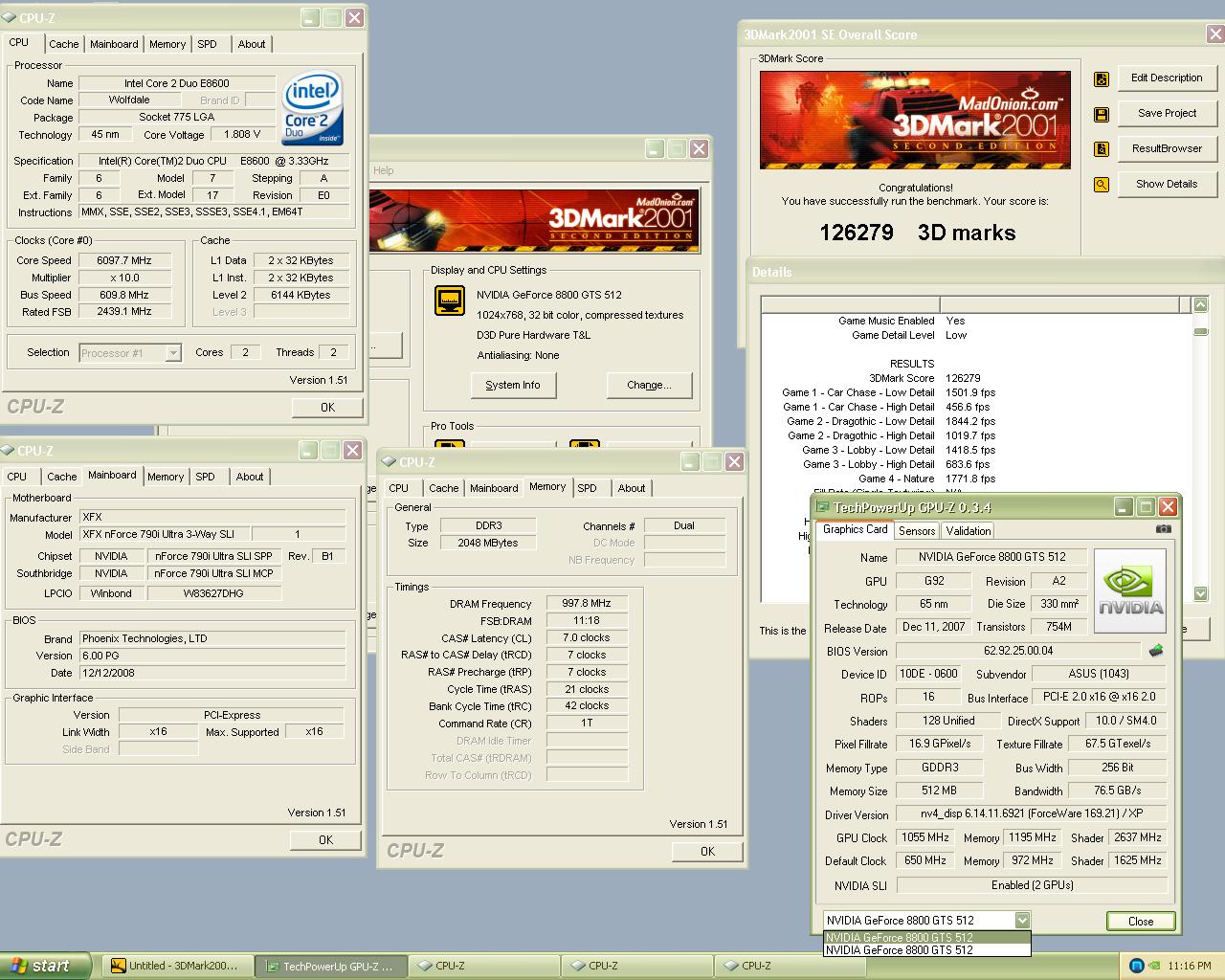Click Change... button in Display settings
Image resolution: width=1225 pixels, height=980 pixels.
tap(649, 386)
